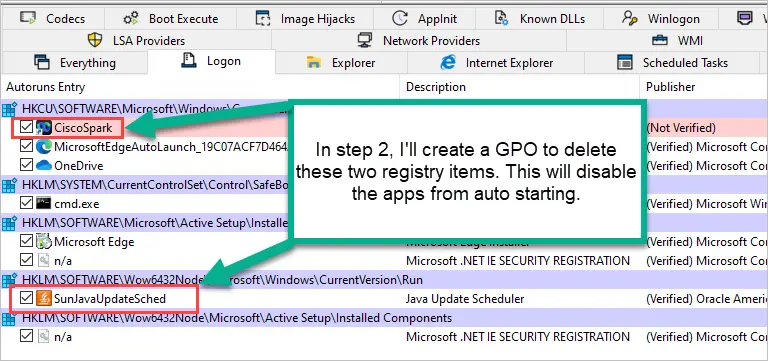Click the Network Providers monitor icon
Screen dimensions: 768x361
(x=364, y=40)
